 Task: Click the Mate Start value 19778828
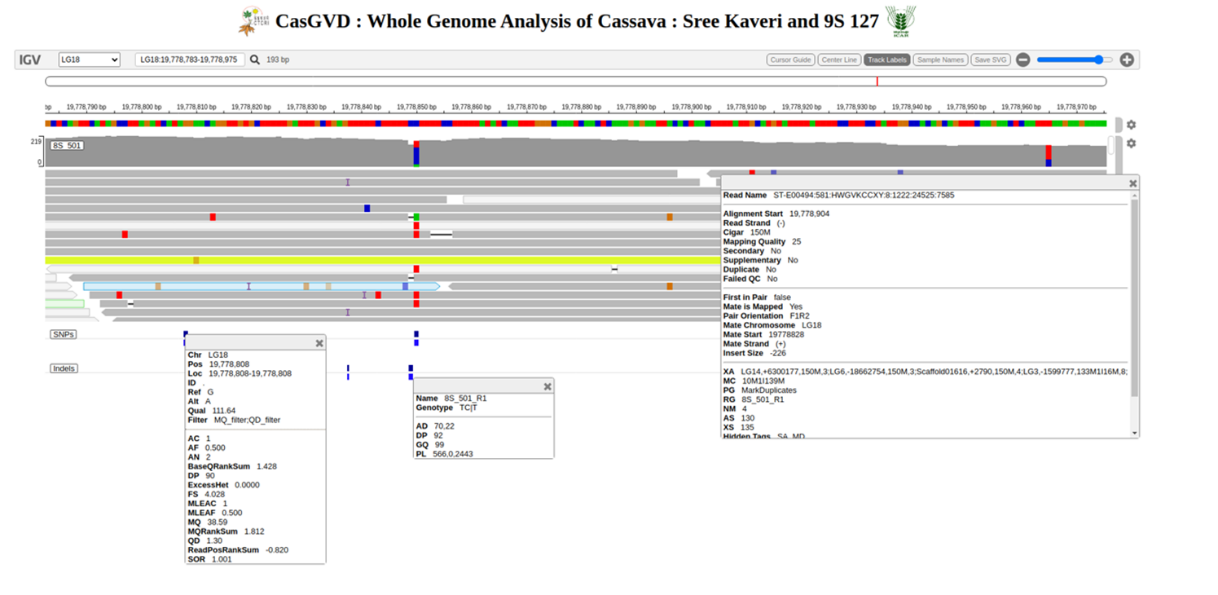pos(786,335)
